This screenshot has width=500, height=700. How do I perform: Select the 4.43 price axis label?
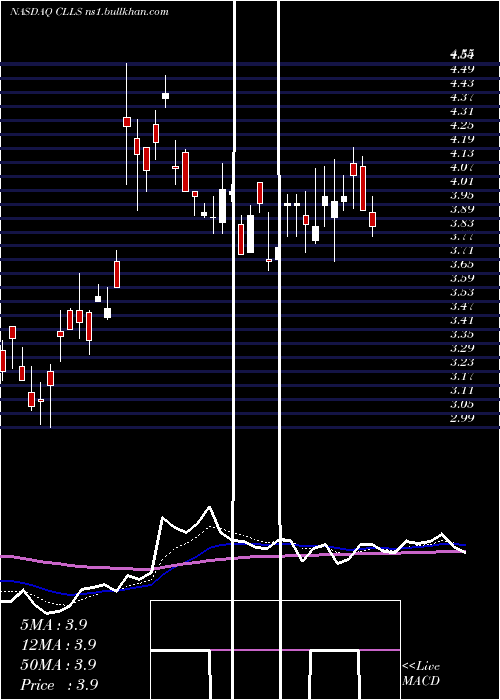[462, 83]
